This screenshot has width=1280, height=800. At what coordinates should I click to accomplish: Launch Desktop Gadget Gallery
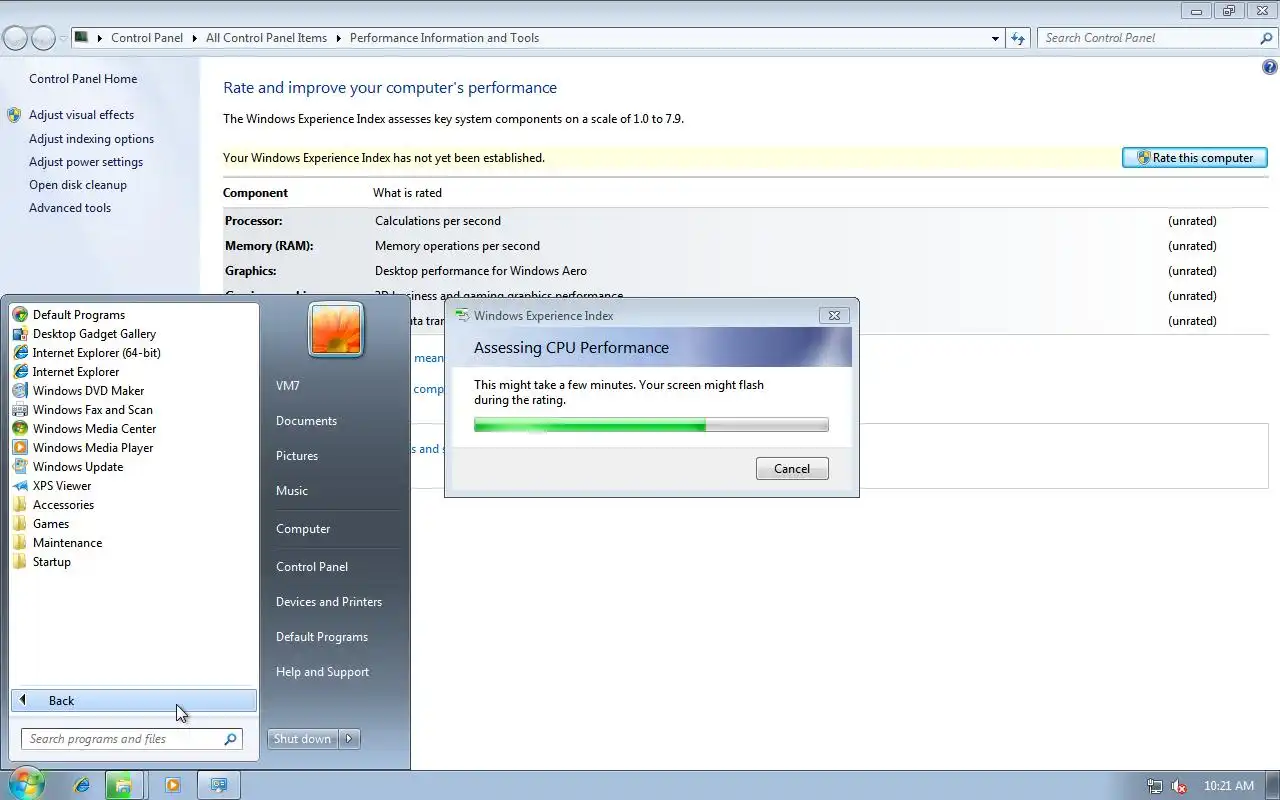94,334
